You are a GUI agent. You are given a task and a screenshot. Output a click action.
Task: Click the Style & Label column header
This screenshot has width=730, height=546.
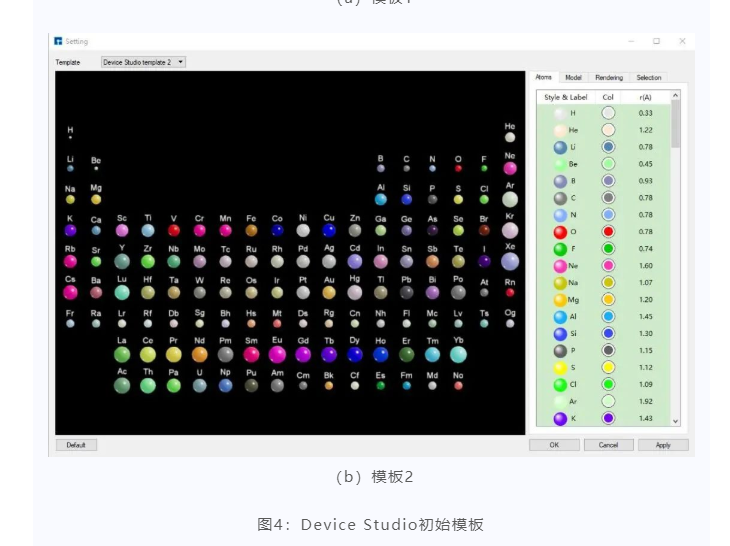coord(566,97)
